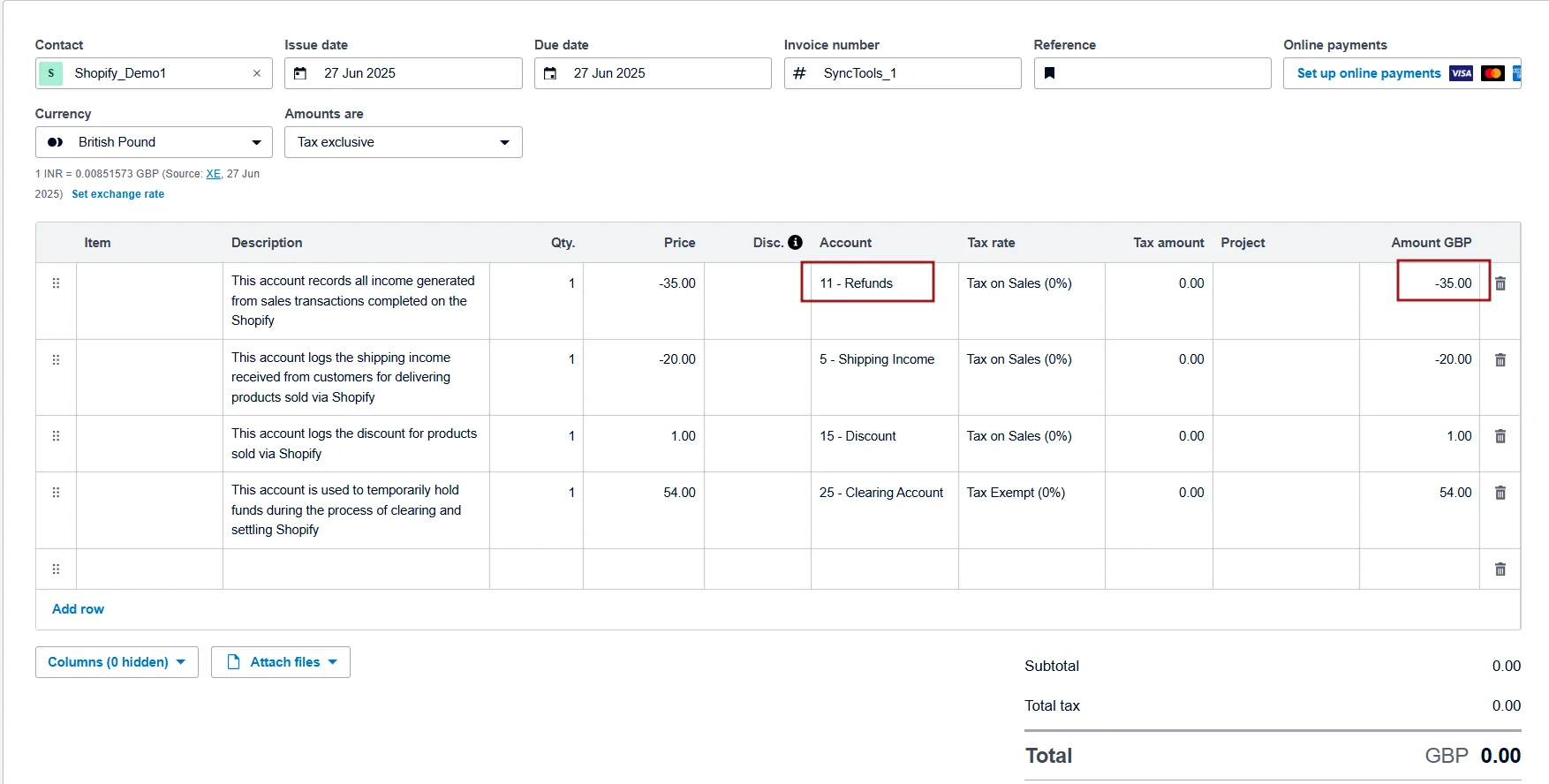Click the Disc. info icon
The image size is (1549, 784).
click(x=795, y=242)
